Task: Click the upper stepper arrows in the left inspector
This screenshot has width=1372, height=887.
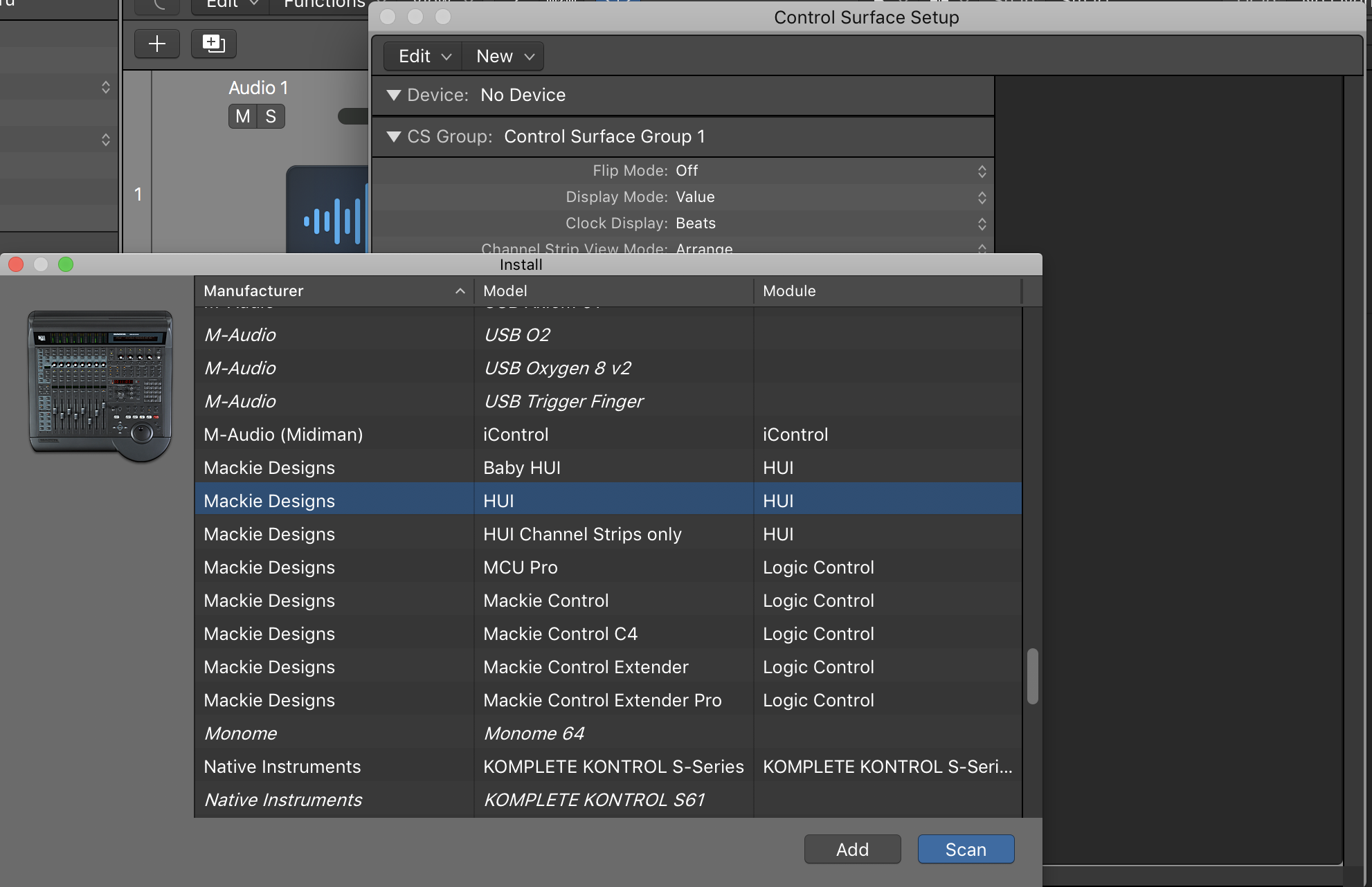Action: pyautogui.click(x=105, y=87)
